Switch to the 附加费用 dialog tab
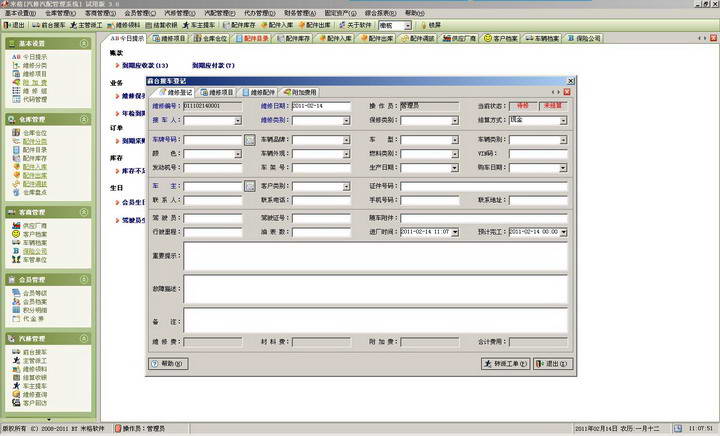Screen dimensions: 720x436 [x=300, y=92]
